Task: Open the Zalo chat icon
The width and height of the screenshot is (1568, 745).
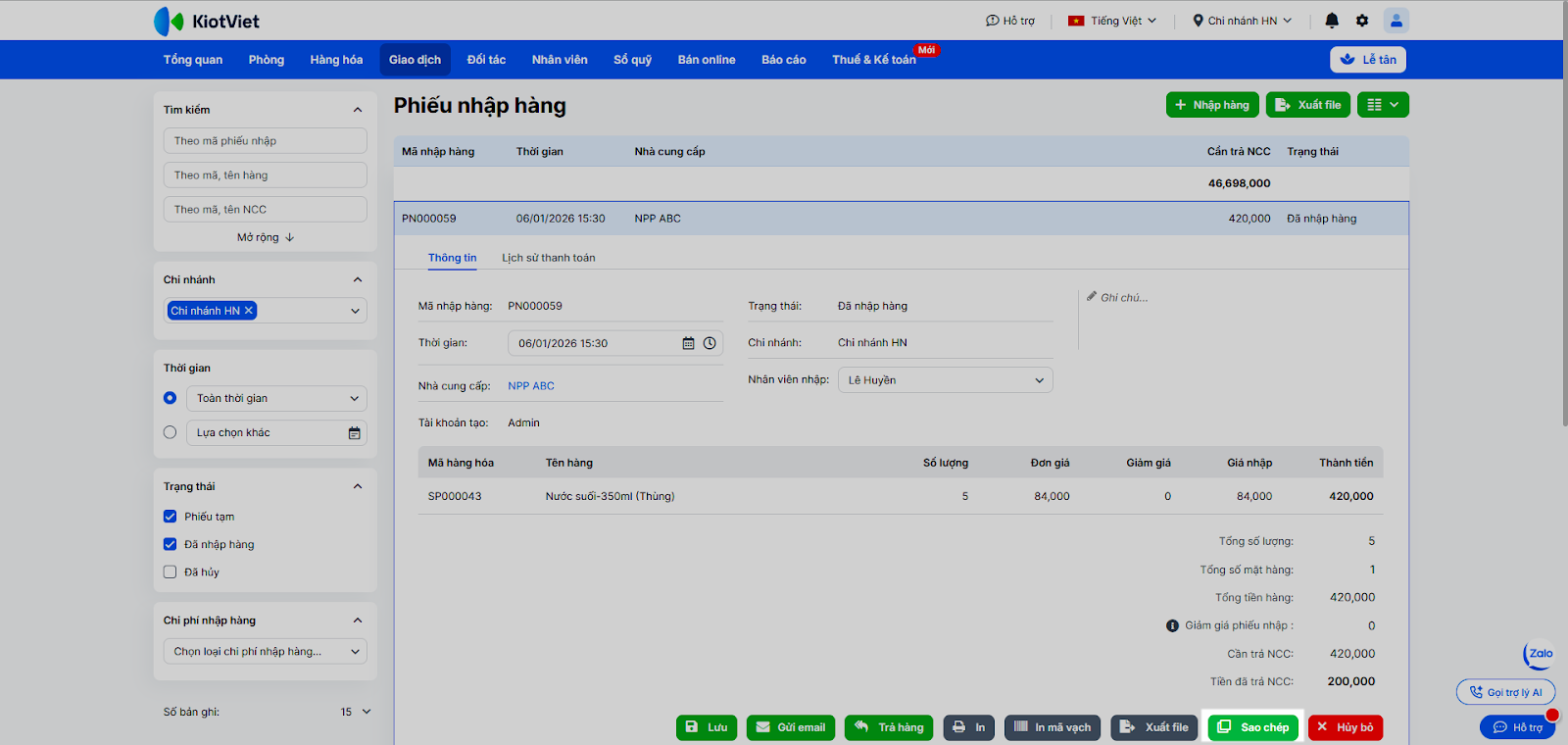Action: (x=1540, y=654)
